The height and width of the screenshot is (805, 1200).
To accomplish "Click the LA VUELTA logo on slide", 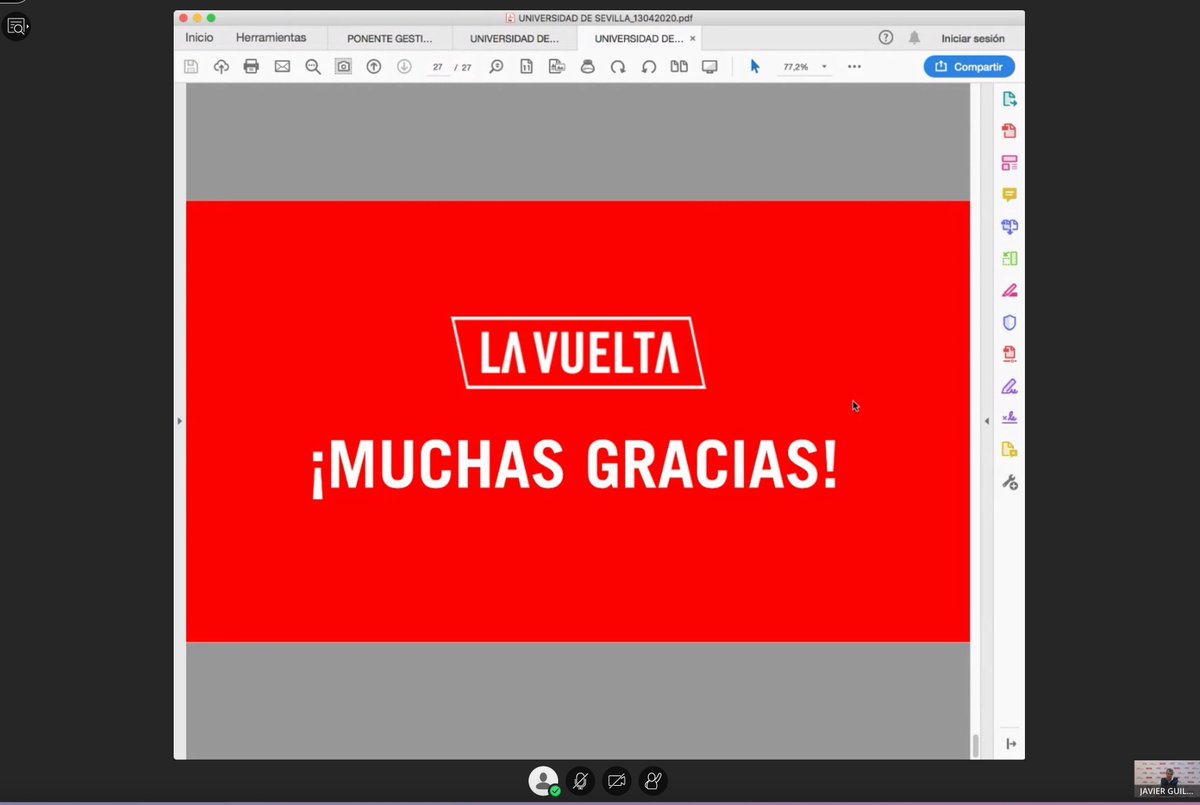I will click(578, 352).
